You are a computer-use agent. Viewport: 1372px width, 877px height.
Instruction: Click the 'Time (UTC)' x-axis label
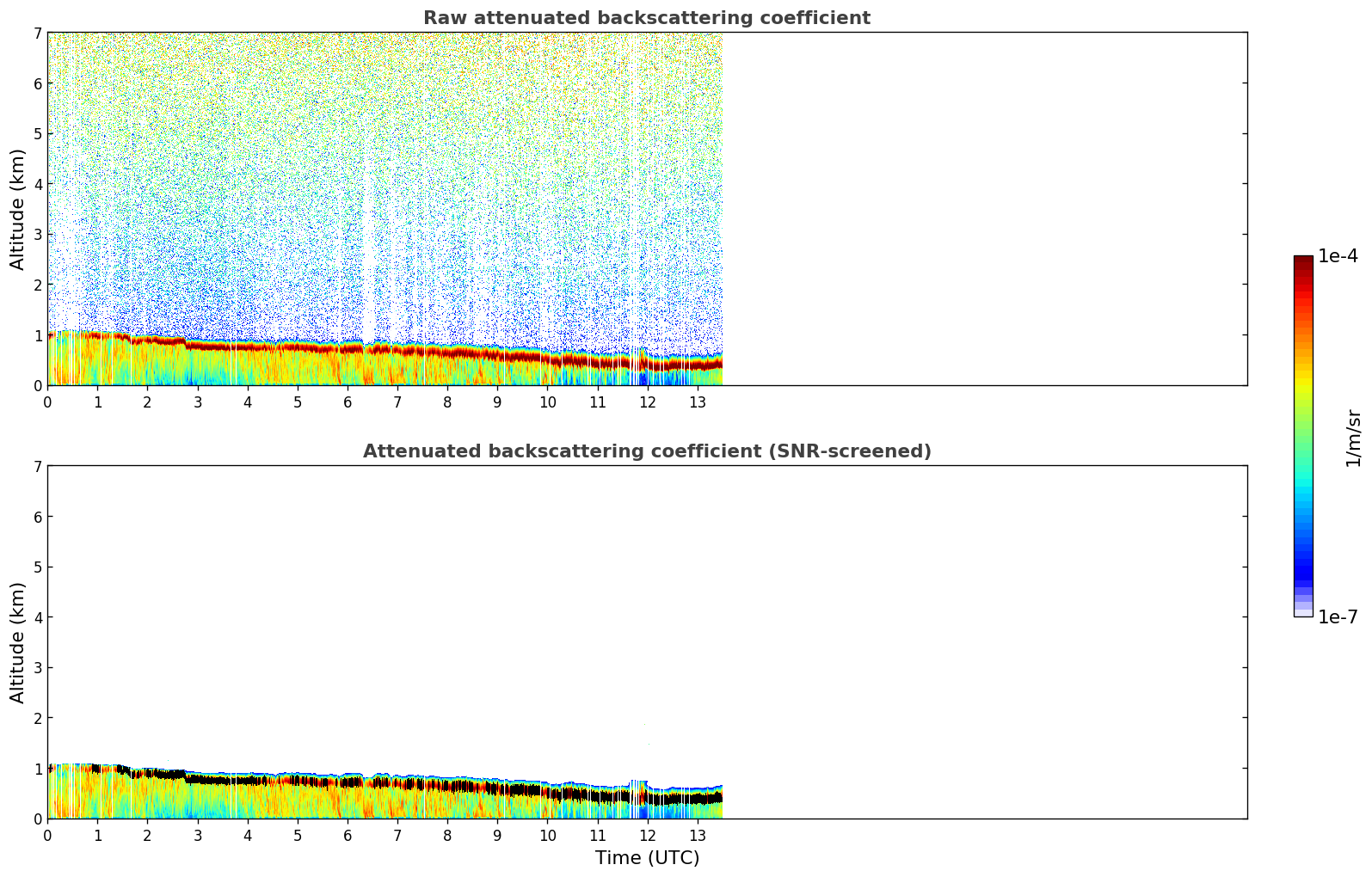coord(647,857)
